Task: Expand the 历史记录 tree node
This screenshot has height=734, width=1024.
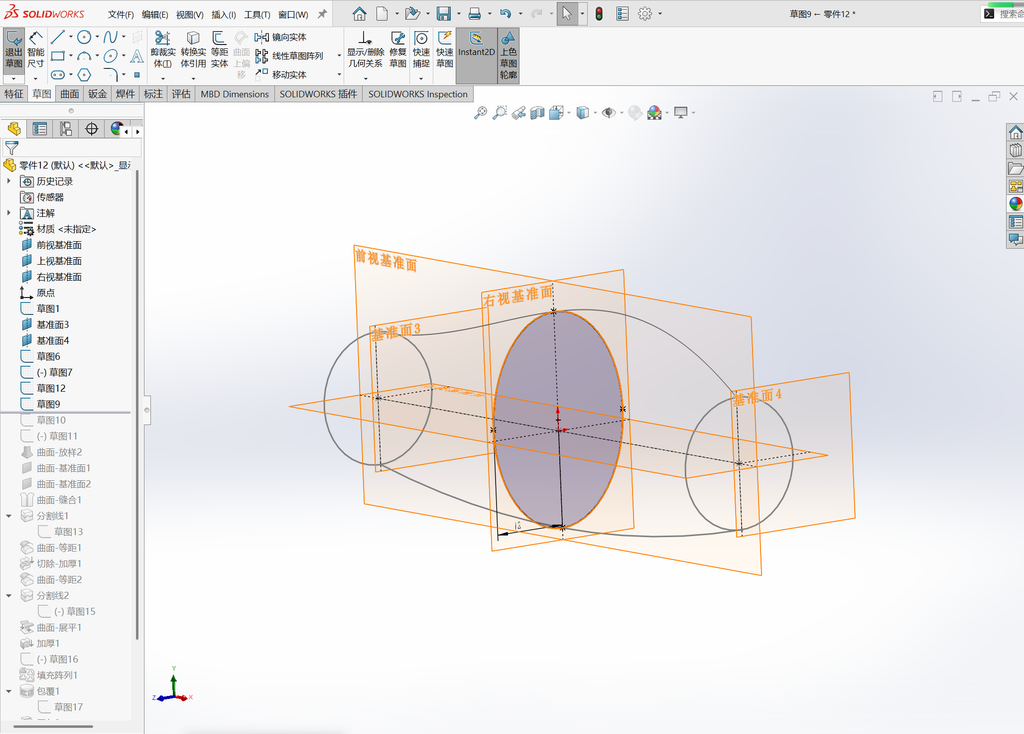Action: point(8,181)
